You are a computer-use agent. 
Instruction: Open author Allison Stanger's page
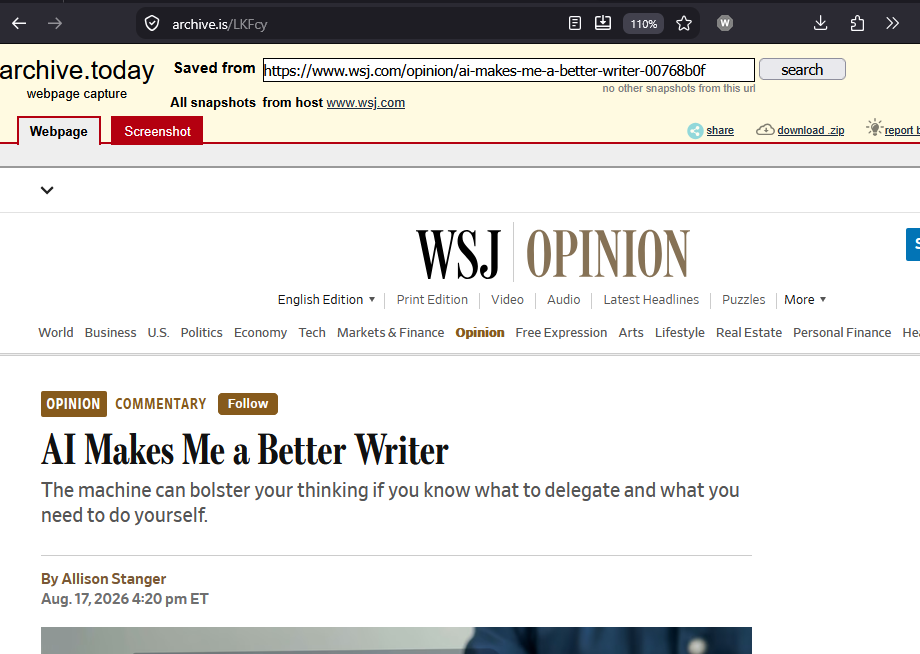point(114,579)
